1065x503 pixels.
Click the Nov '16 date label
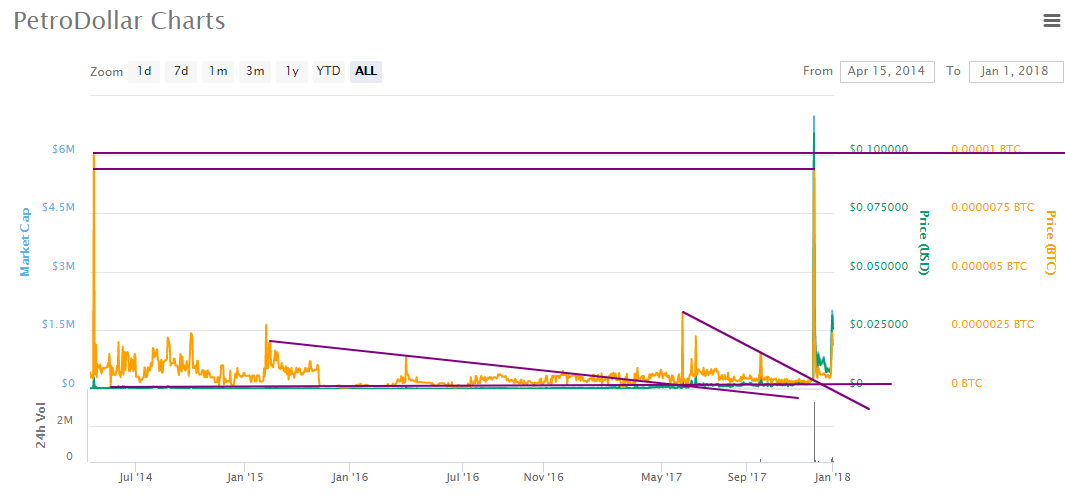pos(543,477)
